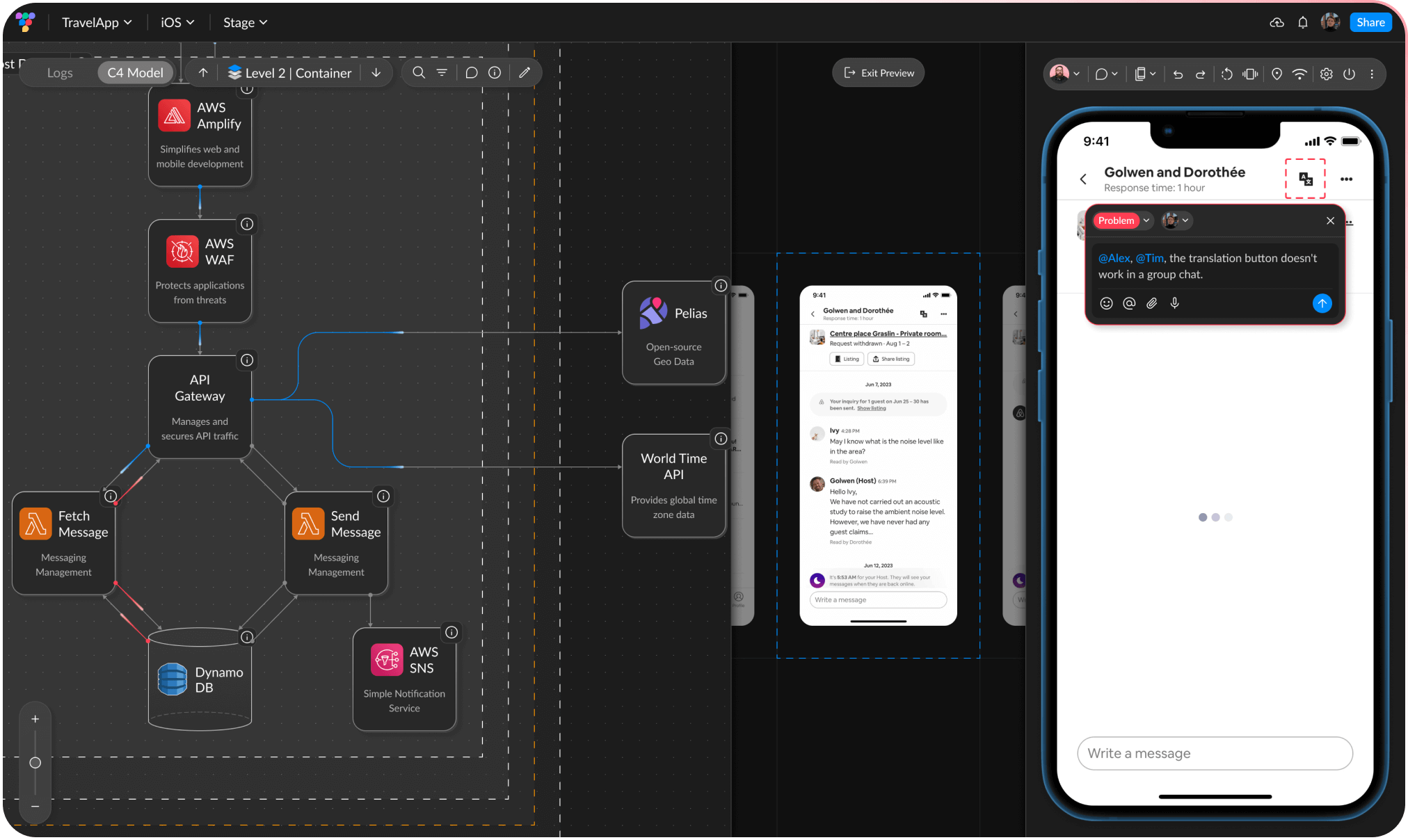Click the filter icon in C4 toolbar
The image size is (1408, 840).
tap(442, 73)
